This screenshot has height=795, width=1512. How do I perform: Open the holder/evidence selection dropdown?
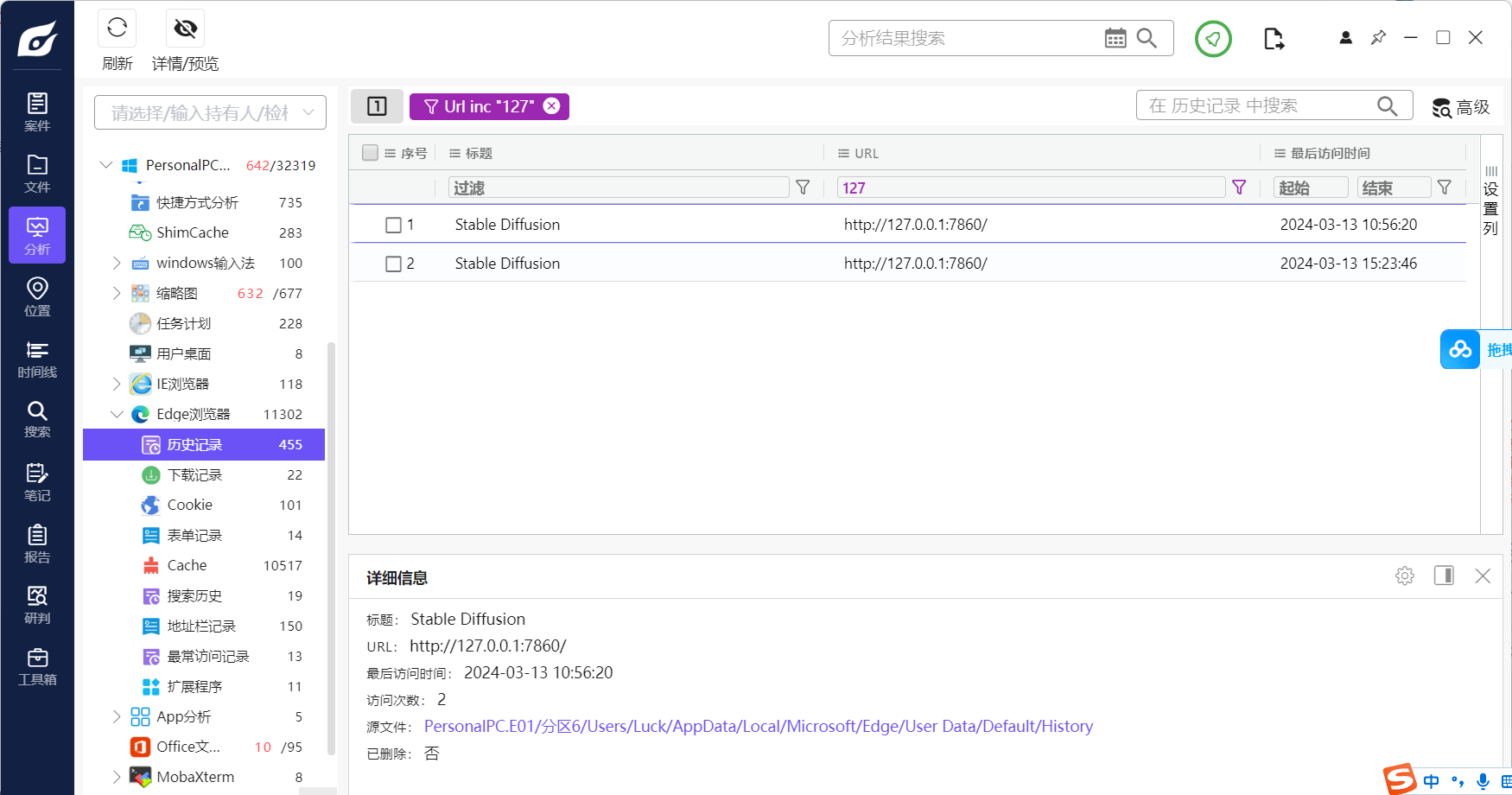point(210,112)
